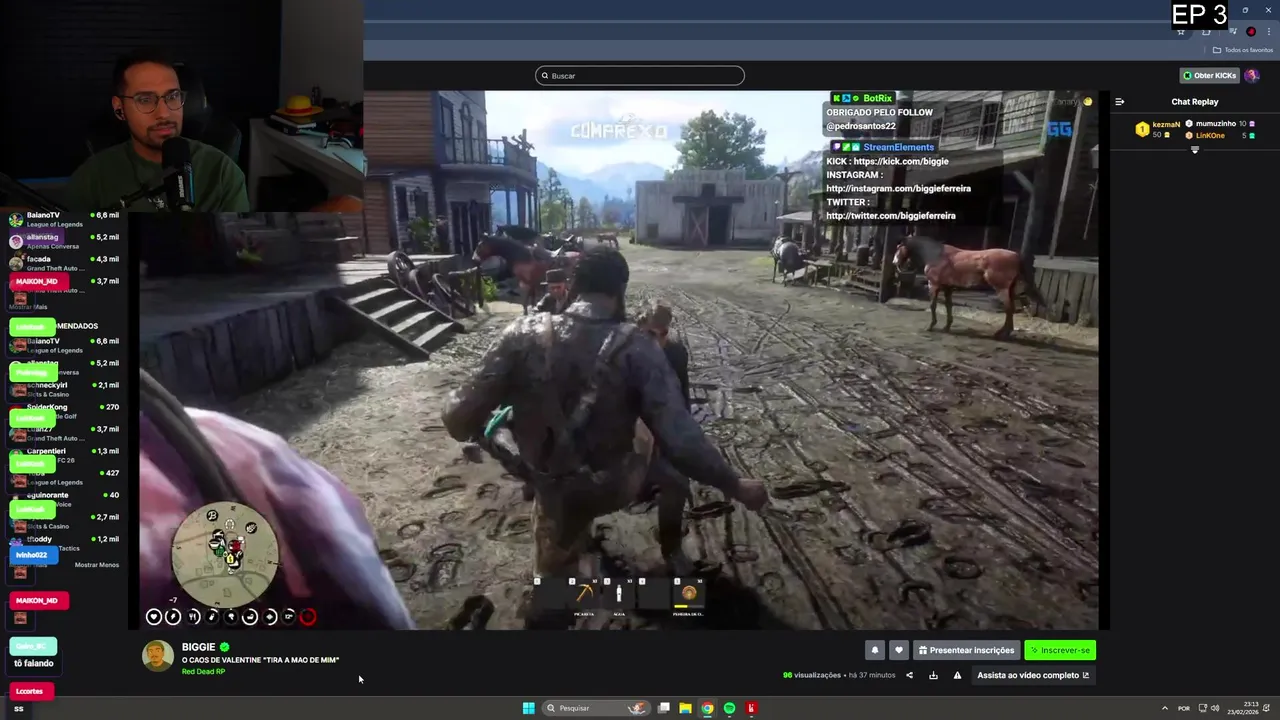Viewport: 1280px width, 720px height.
Task: Open Google Chrome from the taskbar
Action: pyautogui.click(x=707, y=708)
